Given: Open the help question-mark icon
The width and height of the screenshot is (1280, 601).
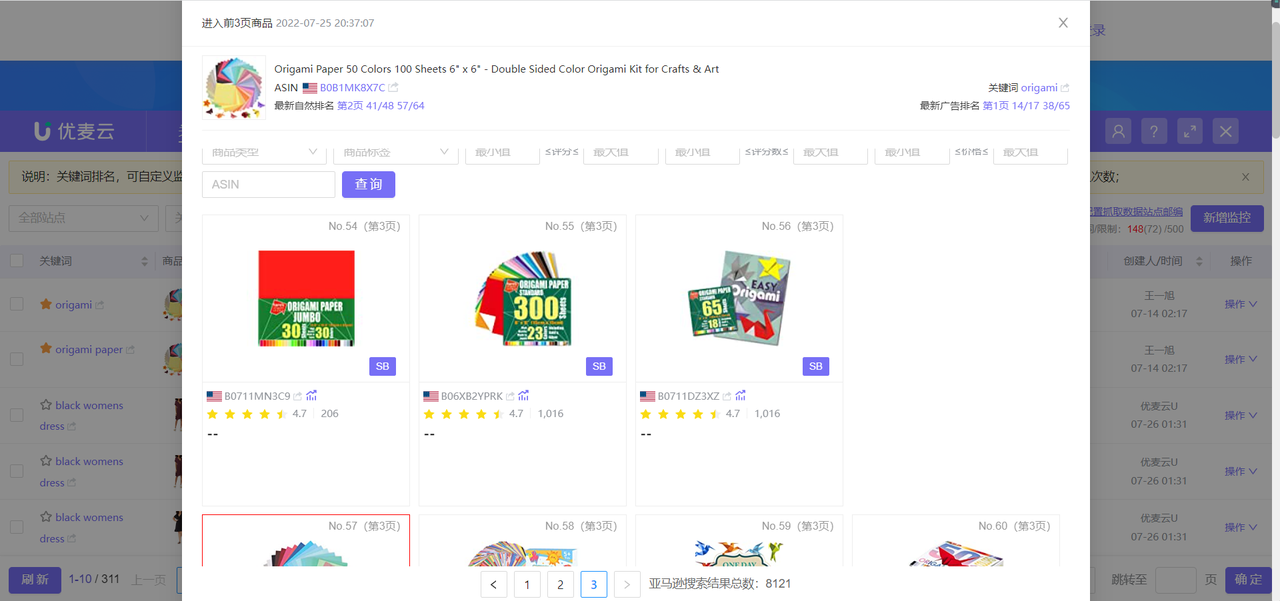Looking at the screenshot, I should pos(1153,130).
